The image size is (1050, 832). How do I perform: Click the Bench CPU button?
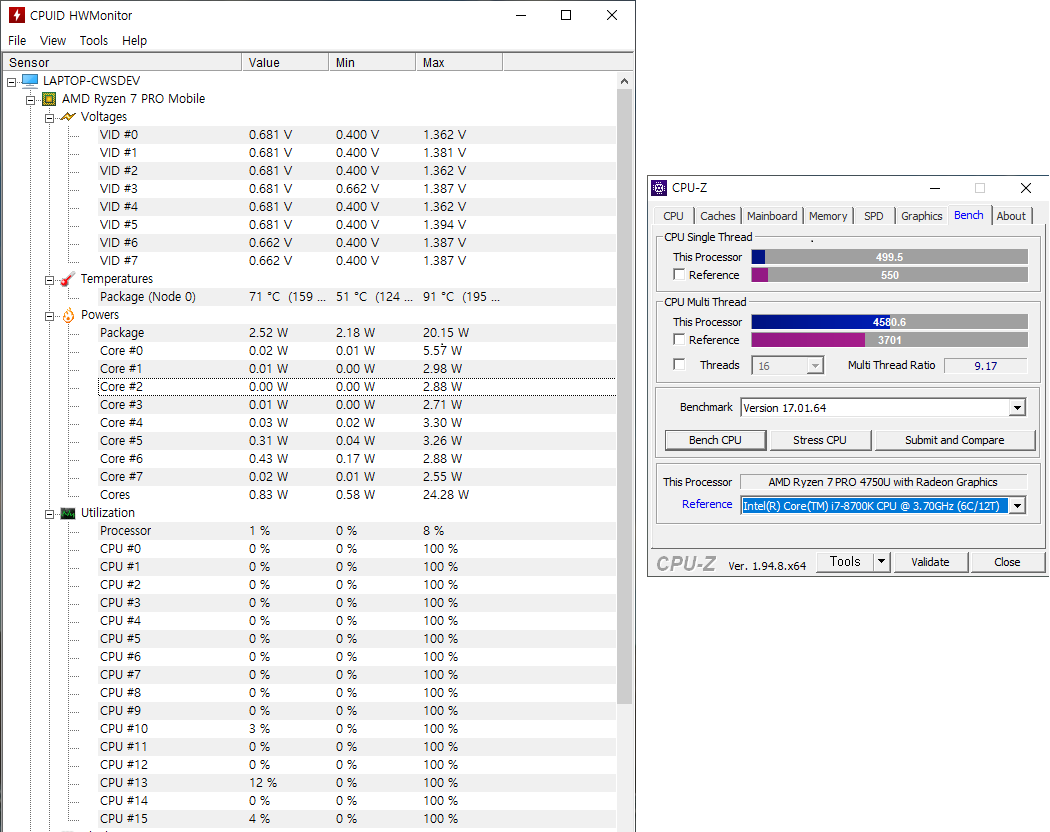click(715, 440)
